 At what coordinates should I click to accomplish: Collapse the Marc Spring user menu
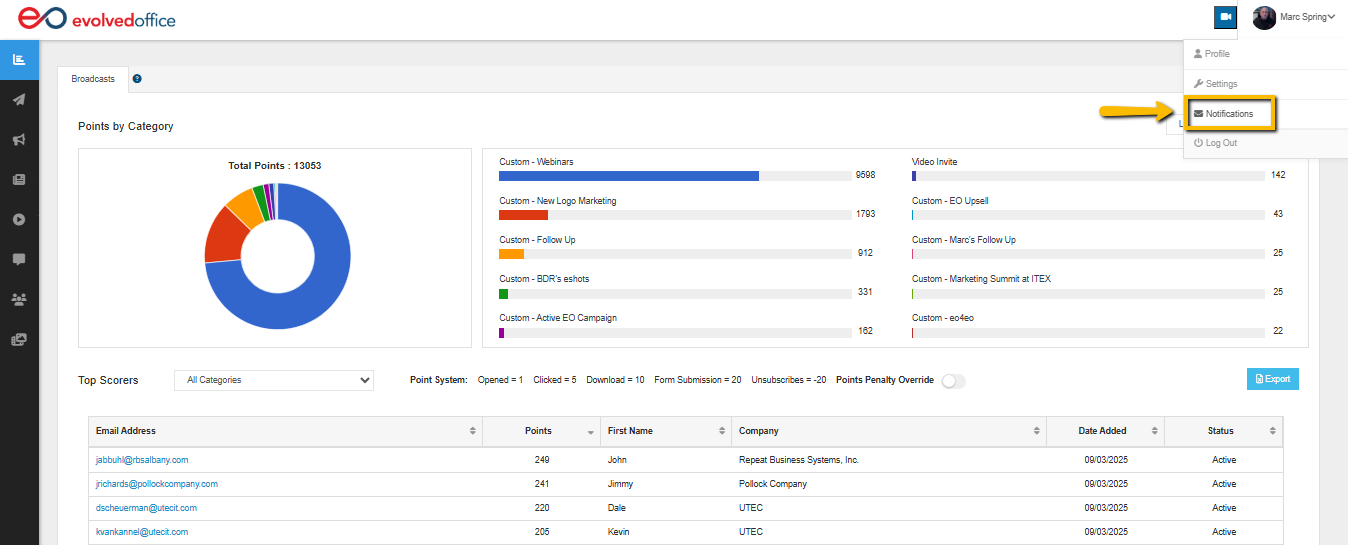pyautogui.click(x=1295, y=17)
